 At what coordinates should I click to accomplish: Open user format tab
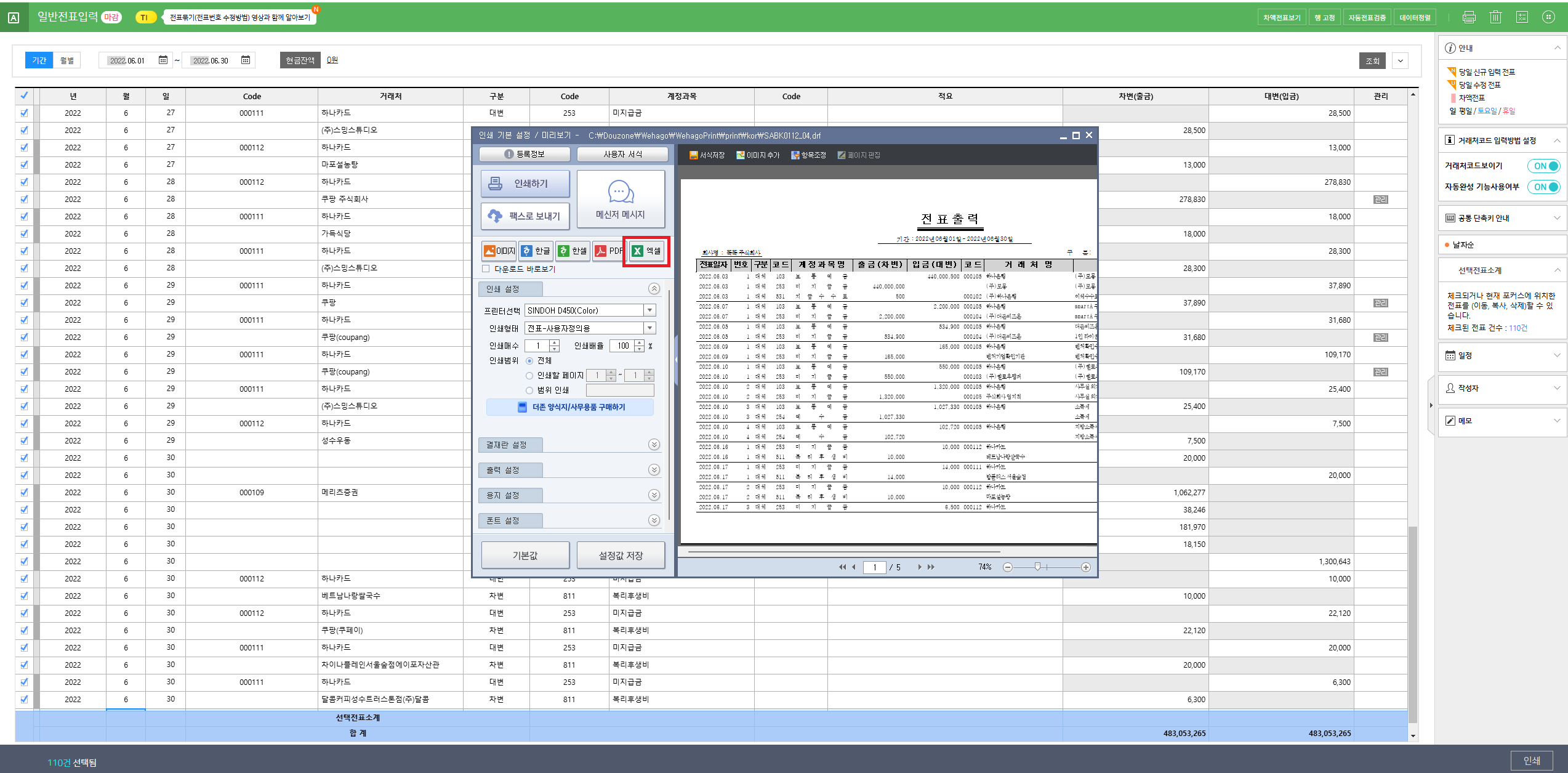pyautogui.click(x=622, y=154)
